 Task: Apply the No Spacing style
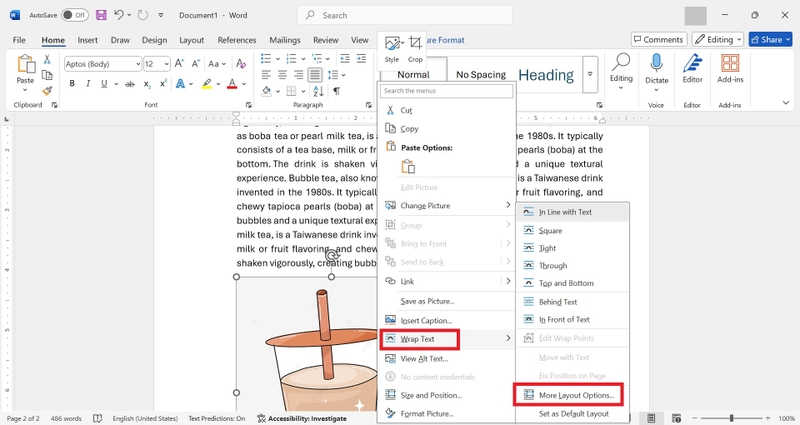(x=481, y=74)
